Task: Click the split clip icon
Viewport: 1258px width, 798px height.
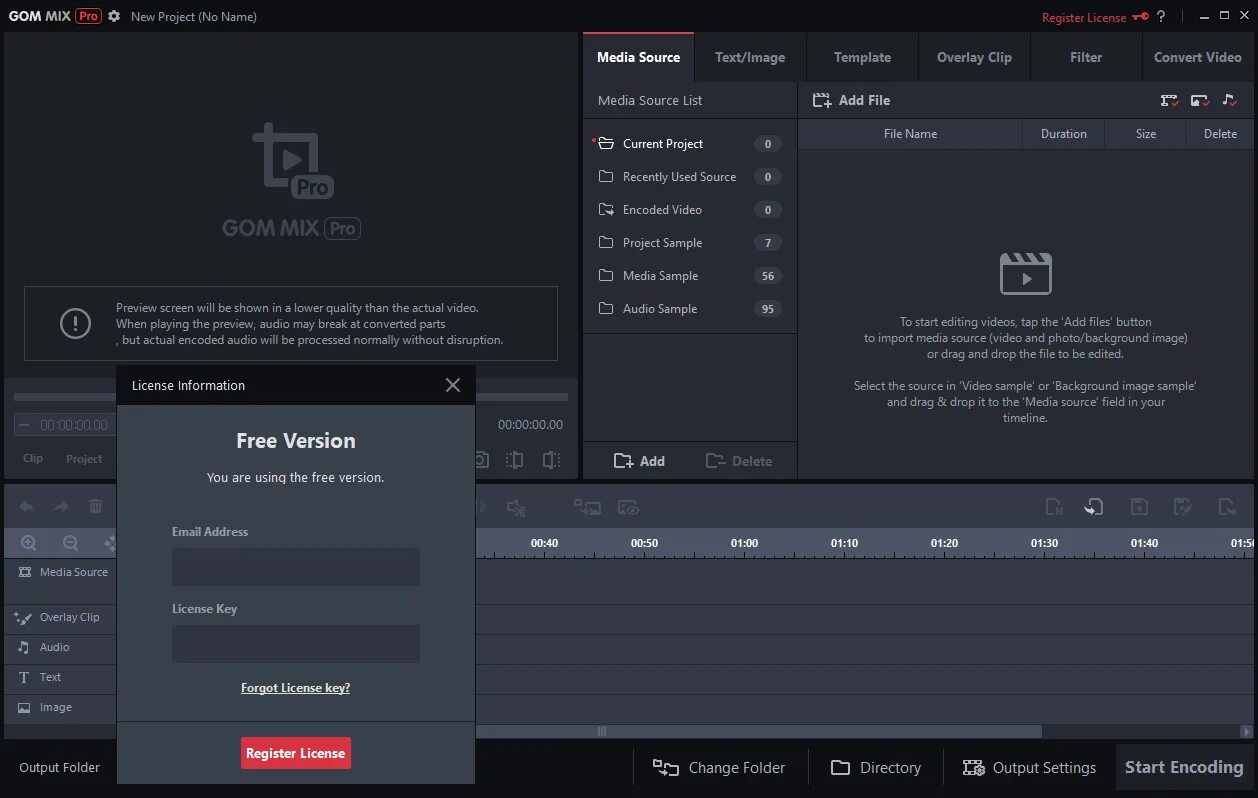Action: tap(515, 460)
